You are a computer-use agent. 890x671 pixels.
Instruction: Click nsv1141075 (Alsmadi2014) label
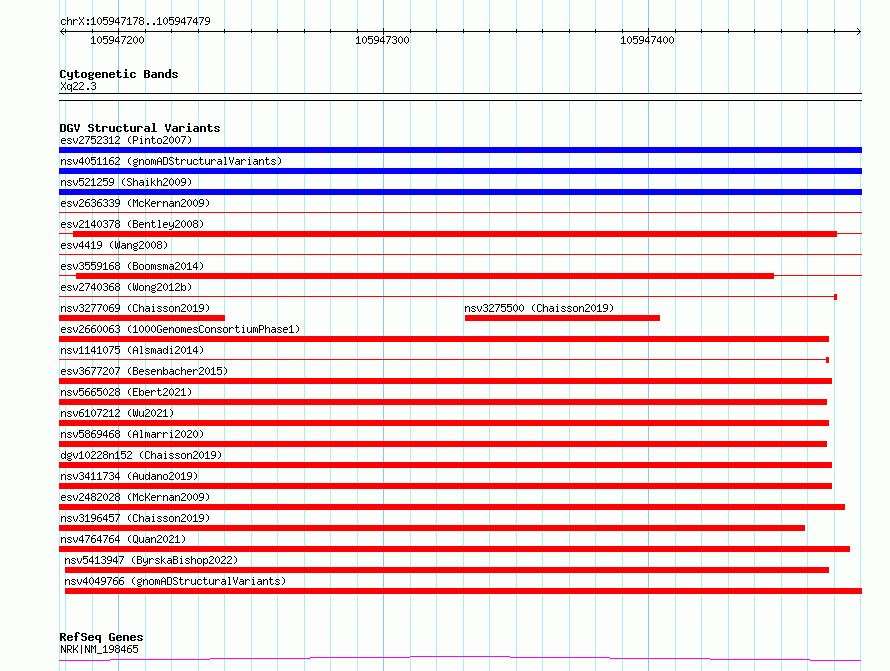coord(132,350)
